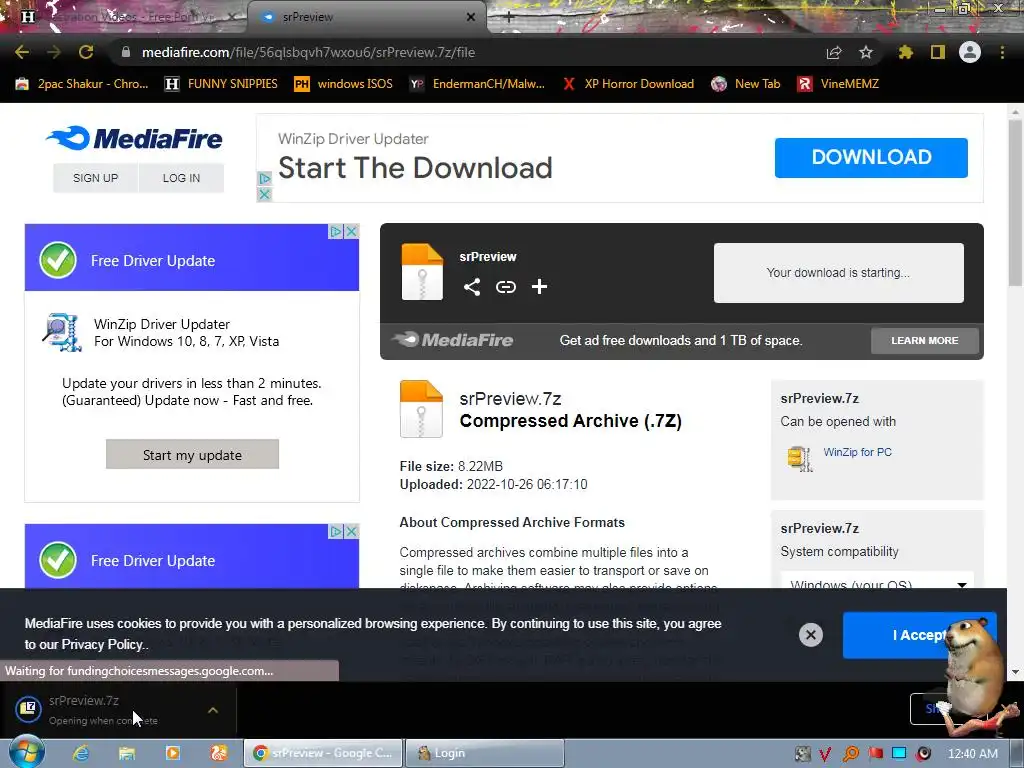1024x768 pixels.
Task: Open 2pac Shakur bookmark
Action: pos(82,84)
